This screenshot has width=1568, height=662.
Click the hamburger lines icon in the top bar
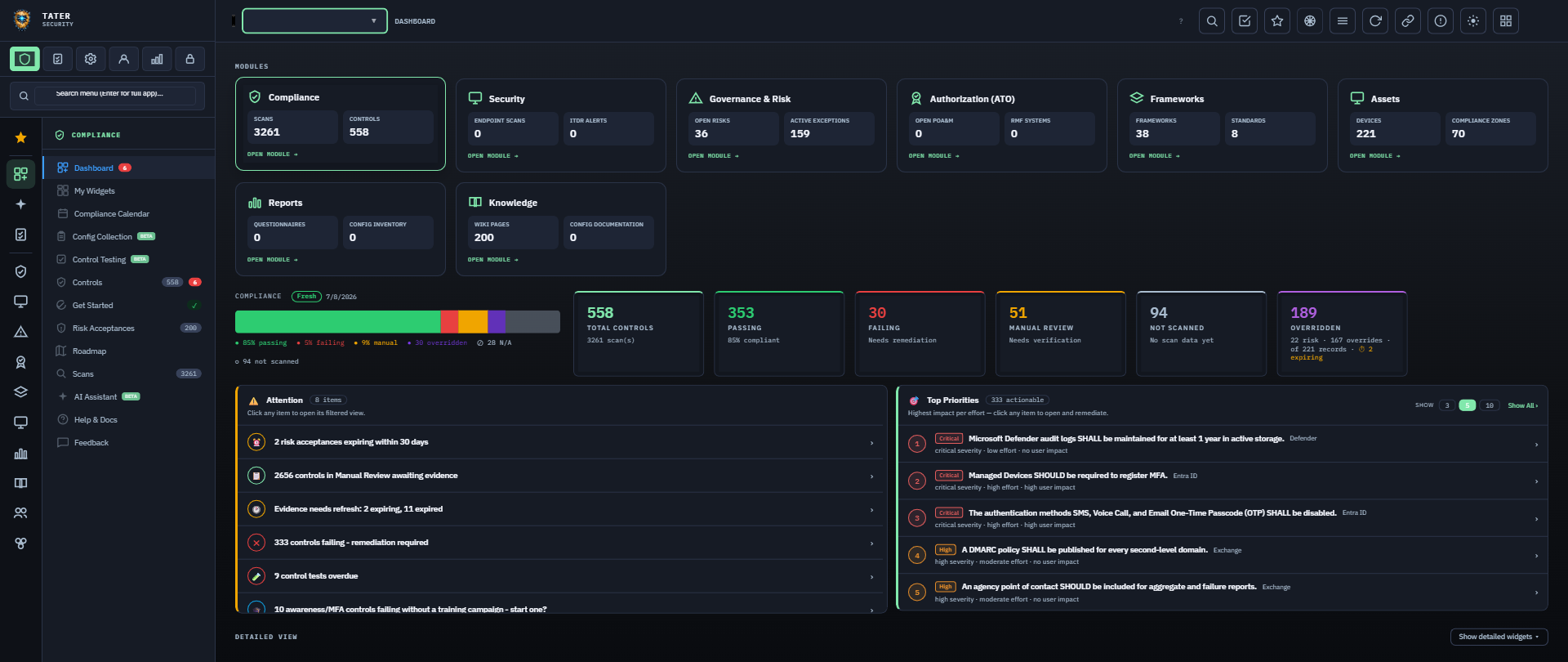[x=1343, y=21]
